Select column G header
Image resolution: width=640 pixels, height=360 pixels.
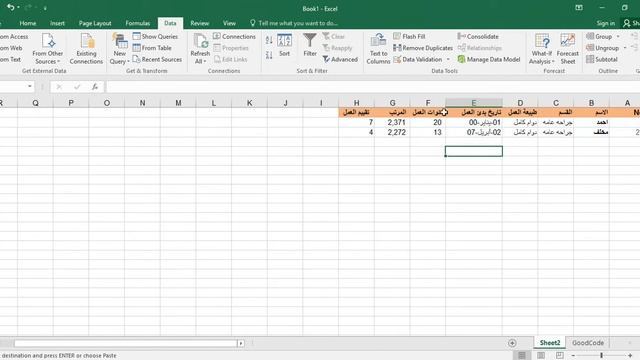(x=392, y=103)
